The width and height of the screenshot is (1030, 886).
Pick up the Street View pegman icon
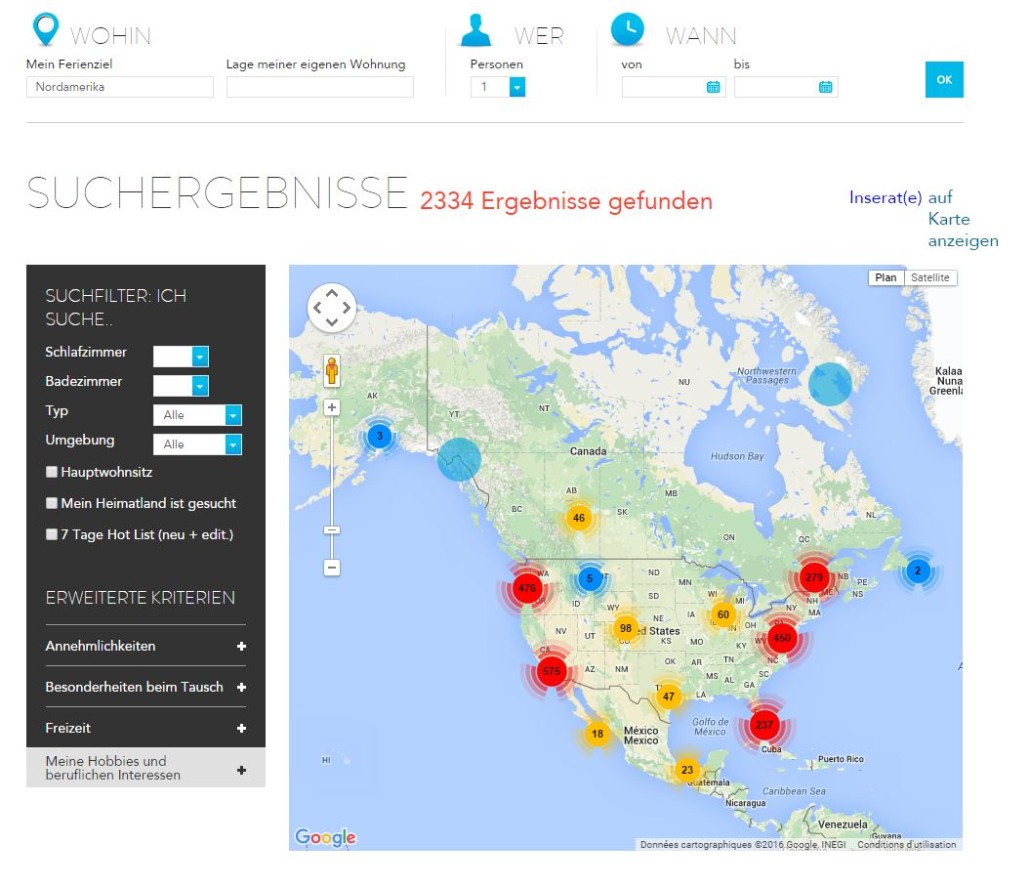[332, 371]
